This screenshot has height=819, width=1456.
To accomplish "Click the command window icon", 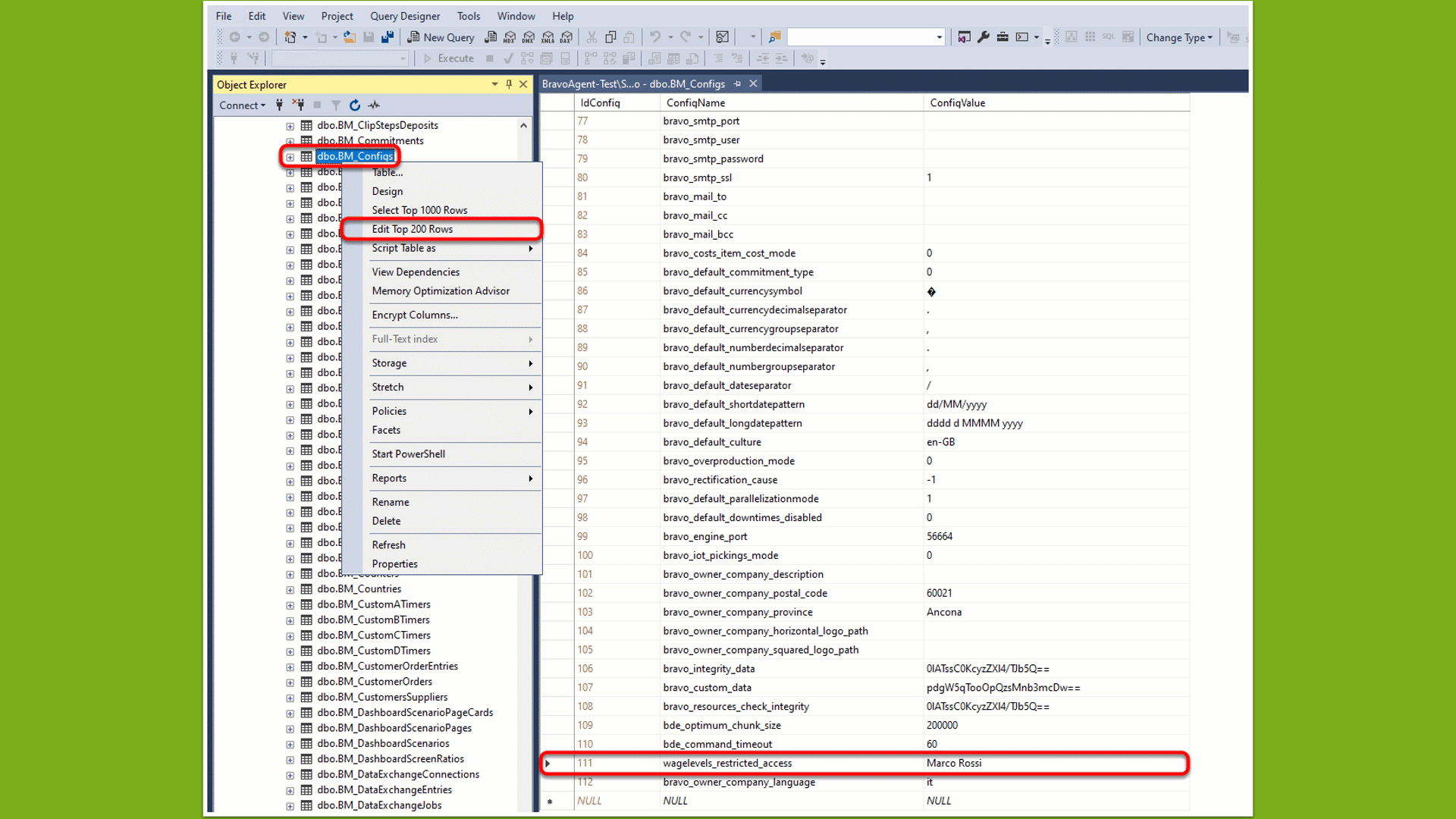I will click(1022, 37).
